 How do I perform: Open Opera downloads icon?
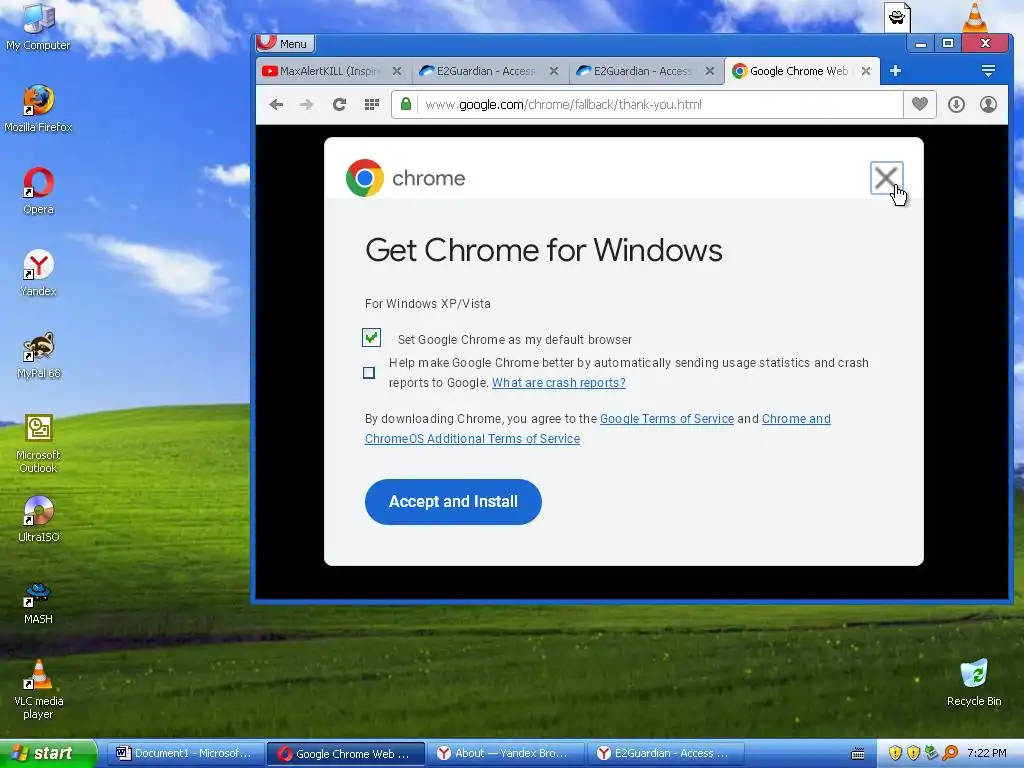[956, 104]
